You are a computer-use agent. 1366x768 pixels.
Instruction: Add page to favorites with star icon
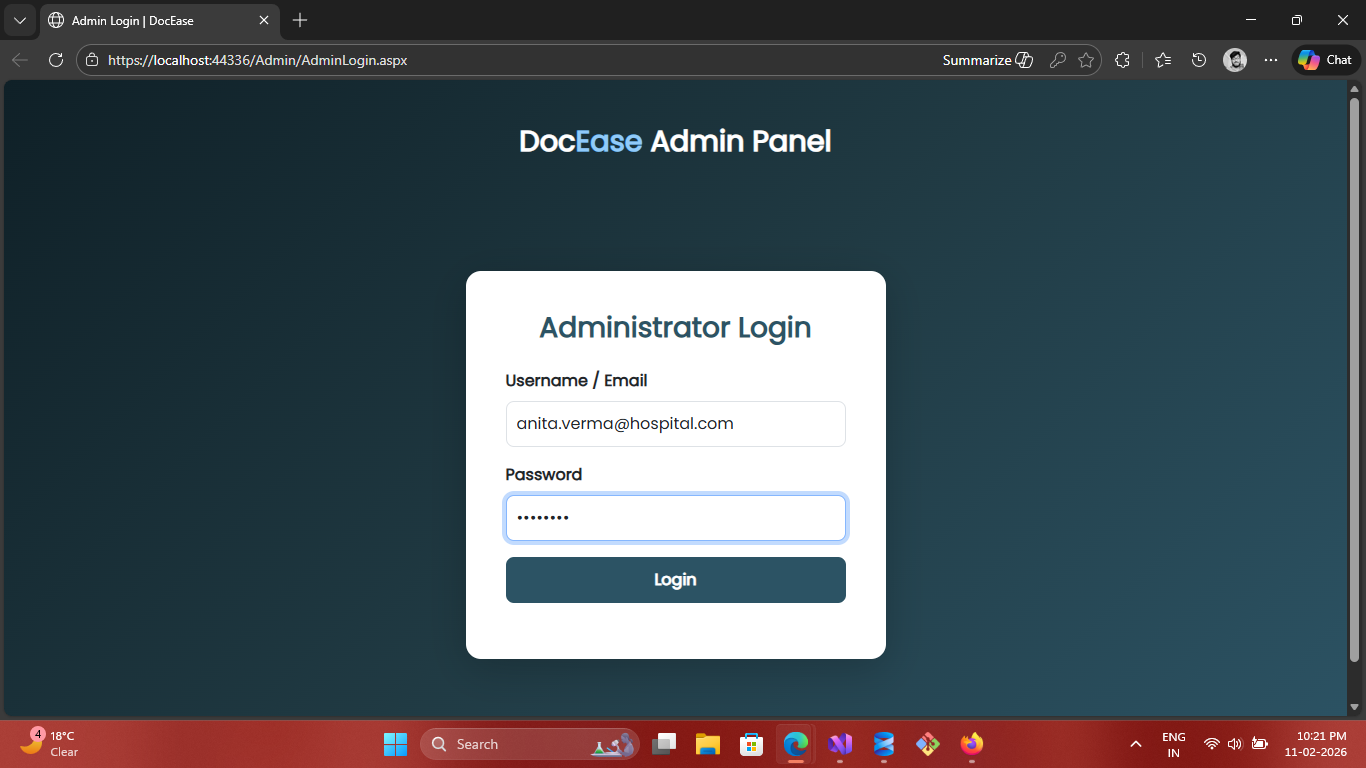(1086, 60)
